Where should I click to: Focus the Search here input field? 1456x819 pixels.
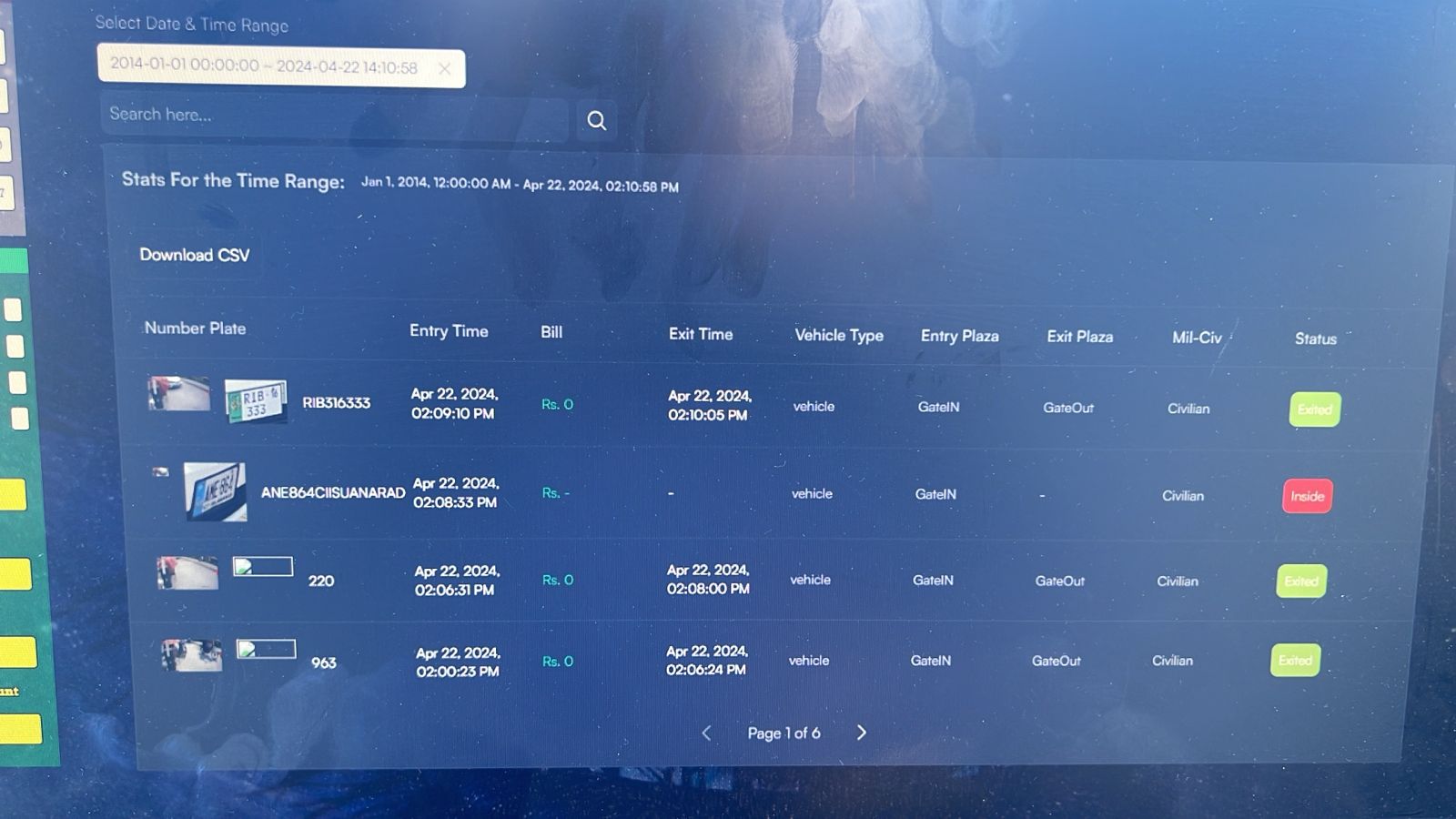(x=332, y=116)
